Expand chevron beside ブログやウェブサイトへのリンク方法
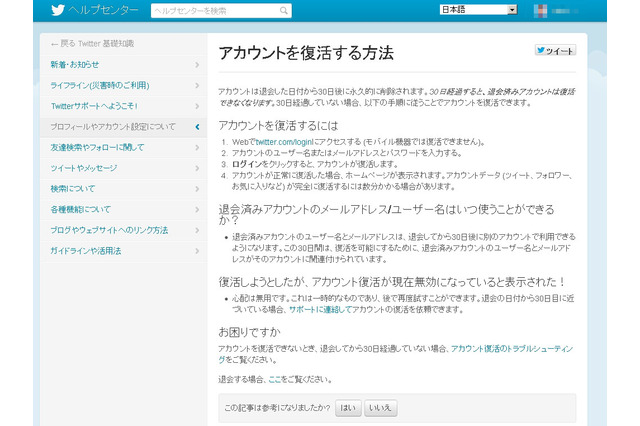Screen dimensions: 640x426 click(x=197, y=230)
